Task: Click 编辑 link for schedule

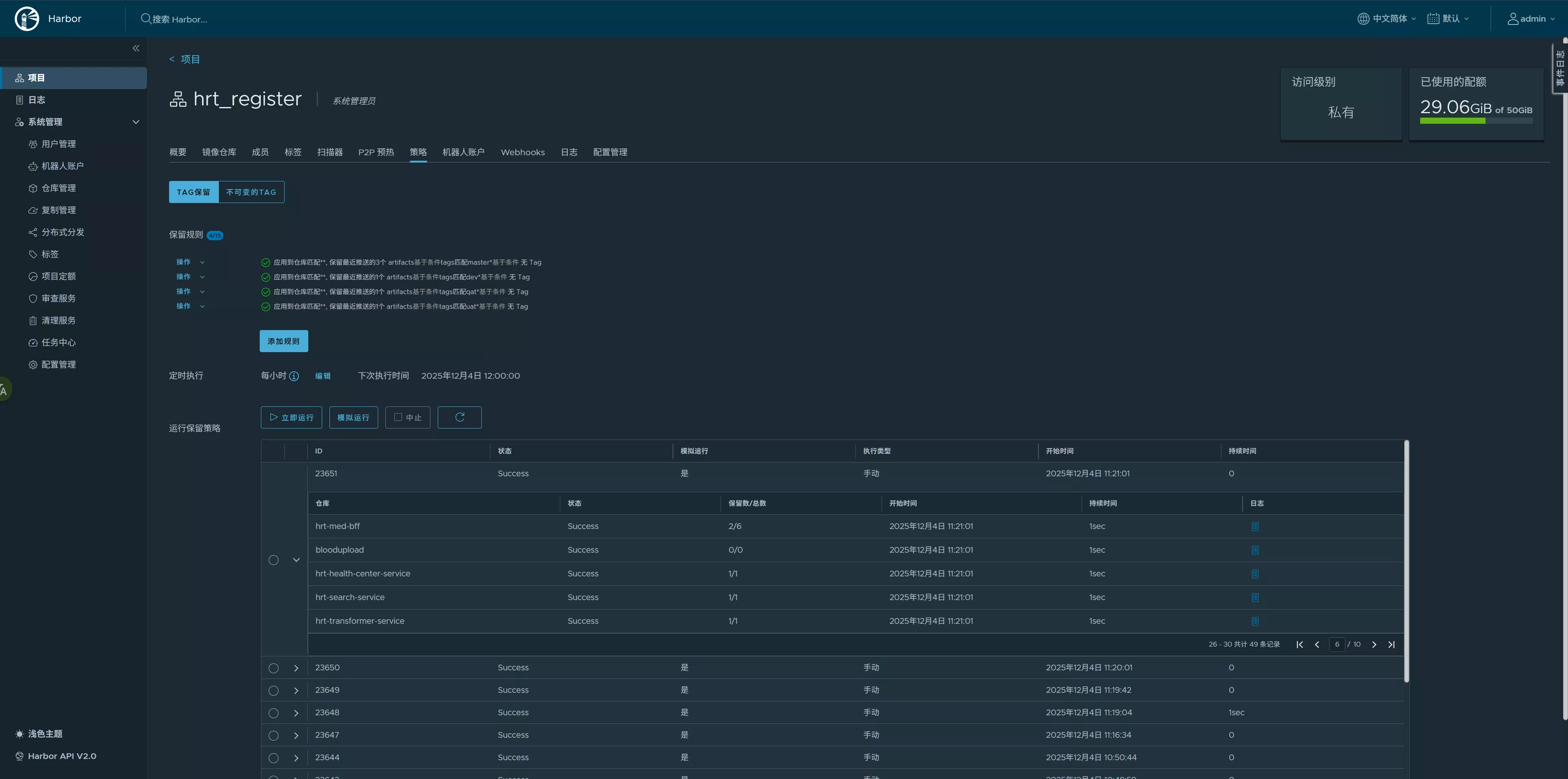Action: coord(323,376)
